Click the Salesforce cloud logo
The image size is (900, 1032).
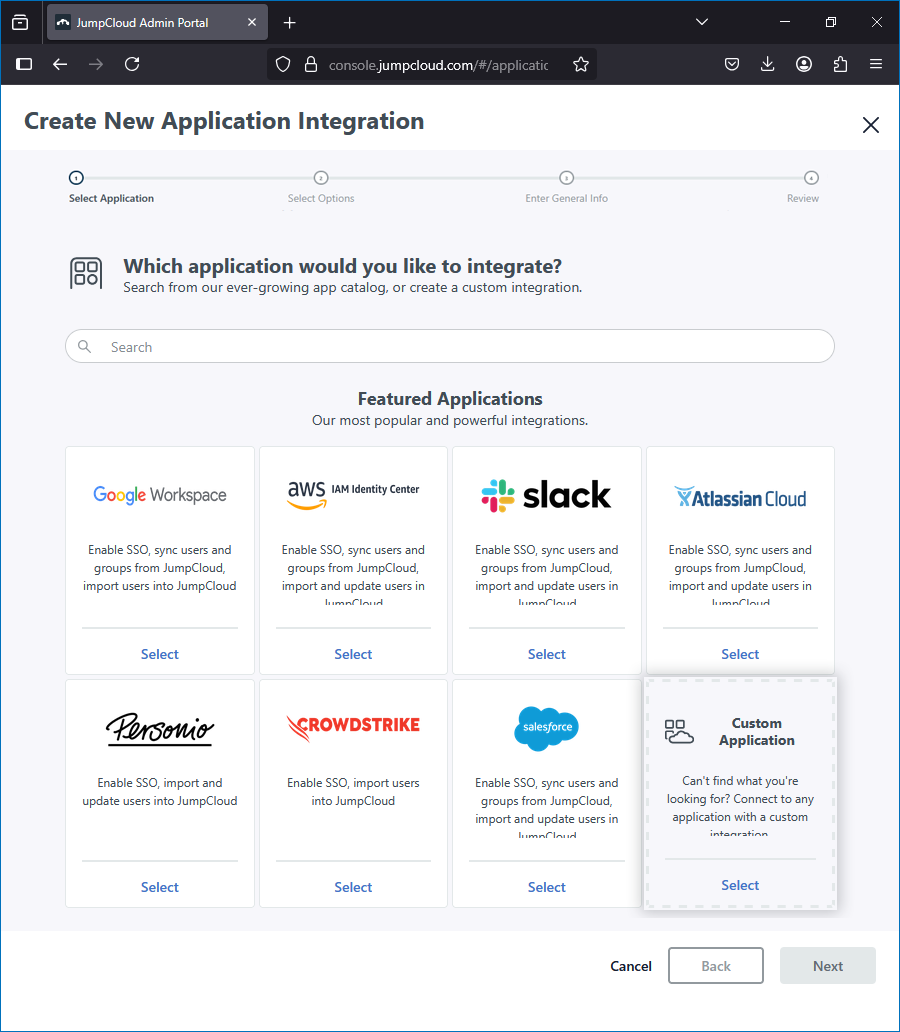[546, 727]
